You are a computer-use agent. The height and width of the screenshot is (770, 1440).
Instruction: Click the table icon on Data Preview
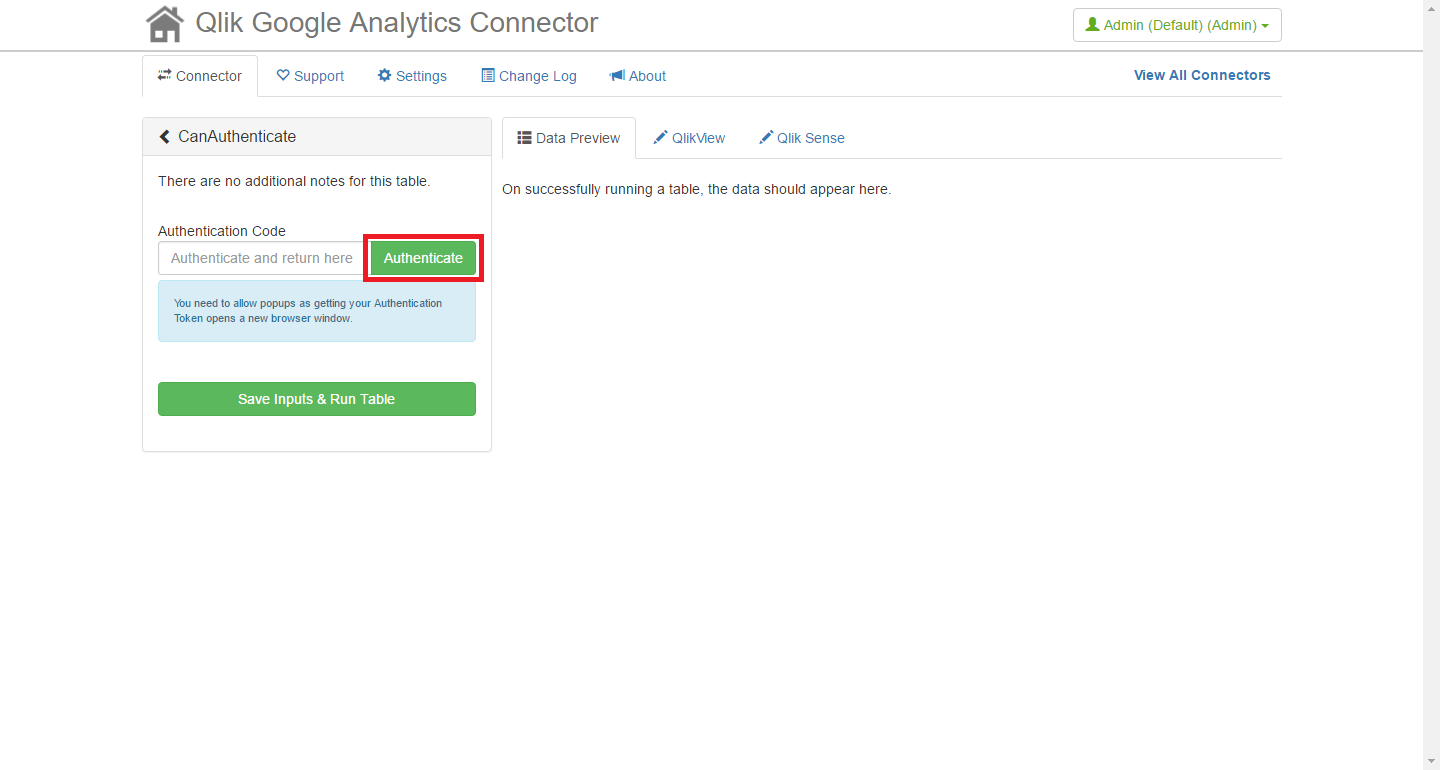[x=524, y=138]
